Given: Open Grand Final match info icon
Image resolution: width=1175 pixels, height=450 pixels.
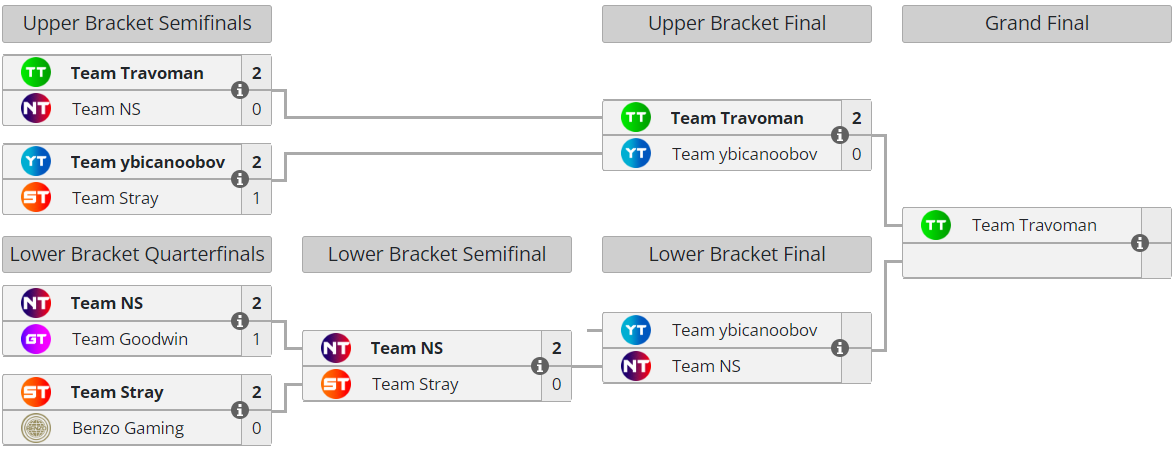Looking at the screenshot, I should coord(1140,243).
